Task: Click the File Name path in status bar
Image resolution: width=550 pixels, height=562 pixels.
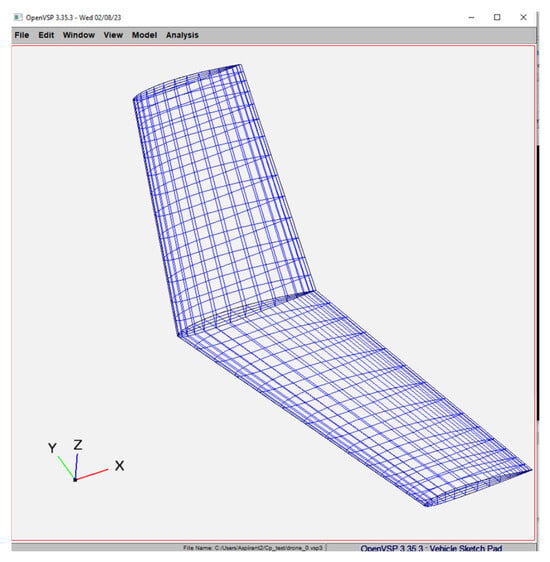Action: (253, 548)
